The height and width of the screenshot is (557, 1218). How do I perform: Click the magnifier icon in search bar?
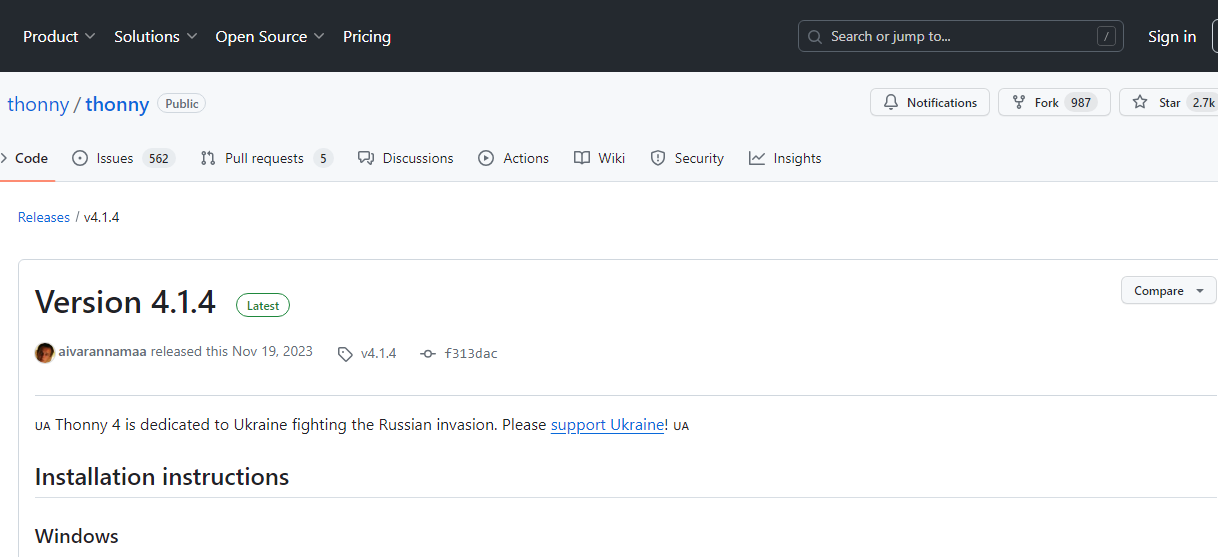click(x=815, y=37)
